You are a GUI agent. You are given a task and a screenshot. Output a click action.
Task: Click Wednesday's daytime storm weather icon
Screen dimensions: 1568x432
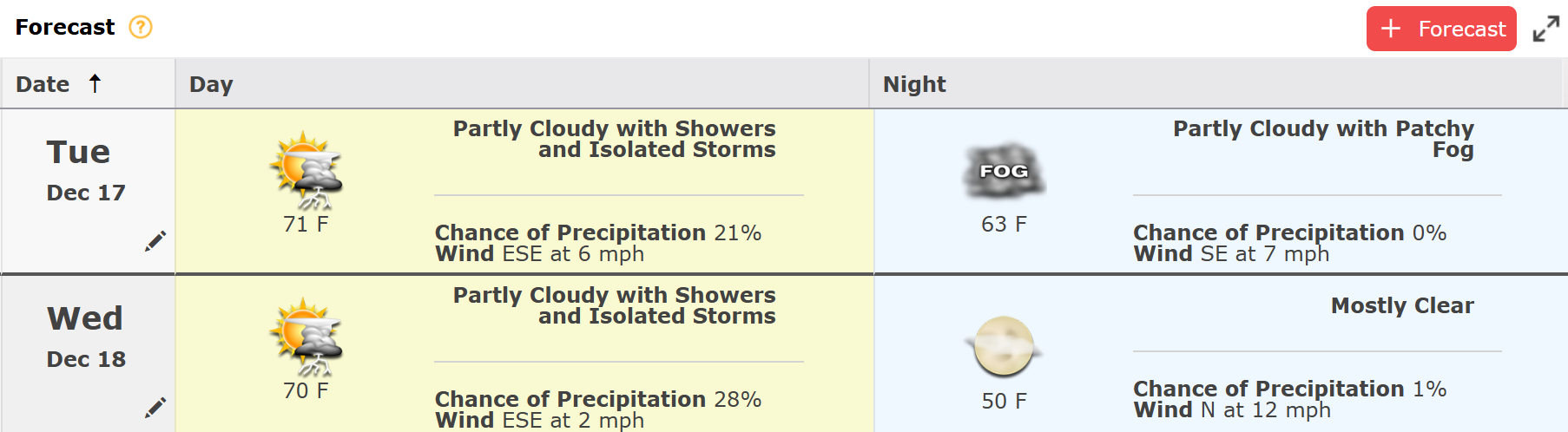pos(306,337)
